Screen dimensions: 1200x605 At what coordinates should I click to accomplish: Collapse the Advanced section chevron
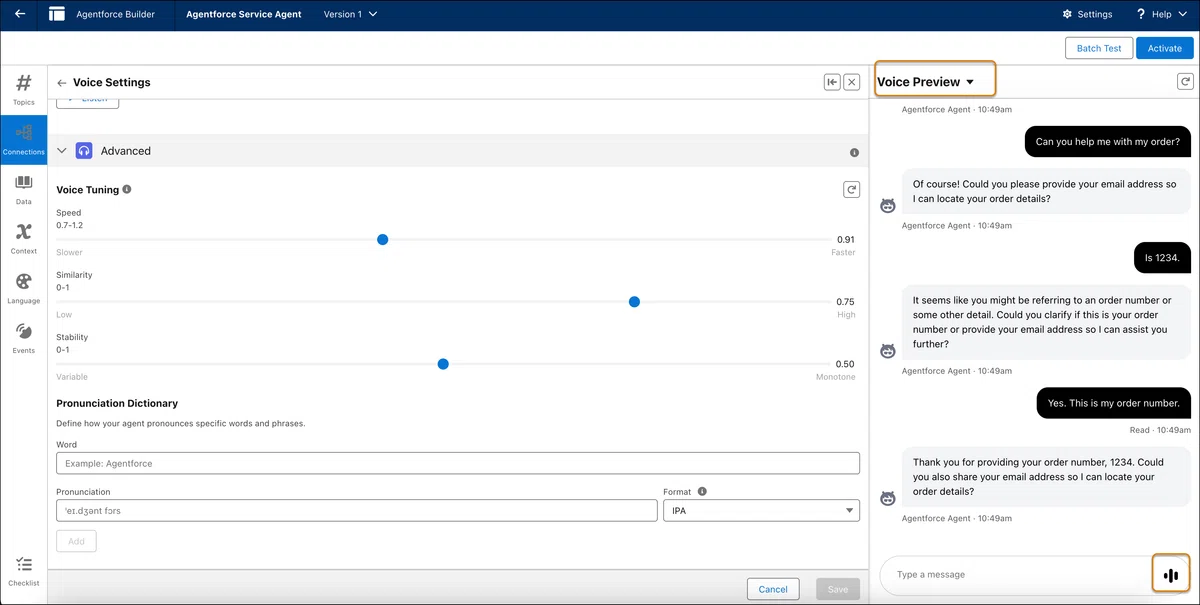(62, 151)
